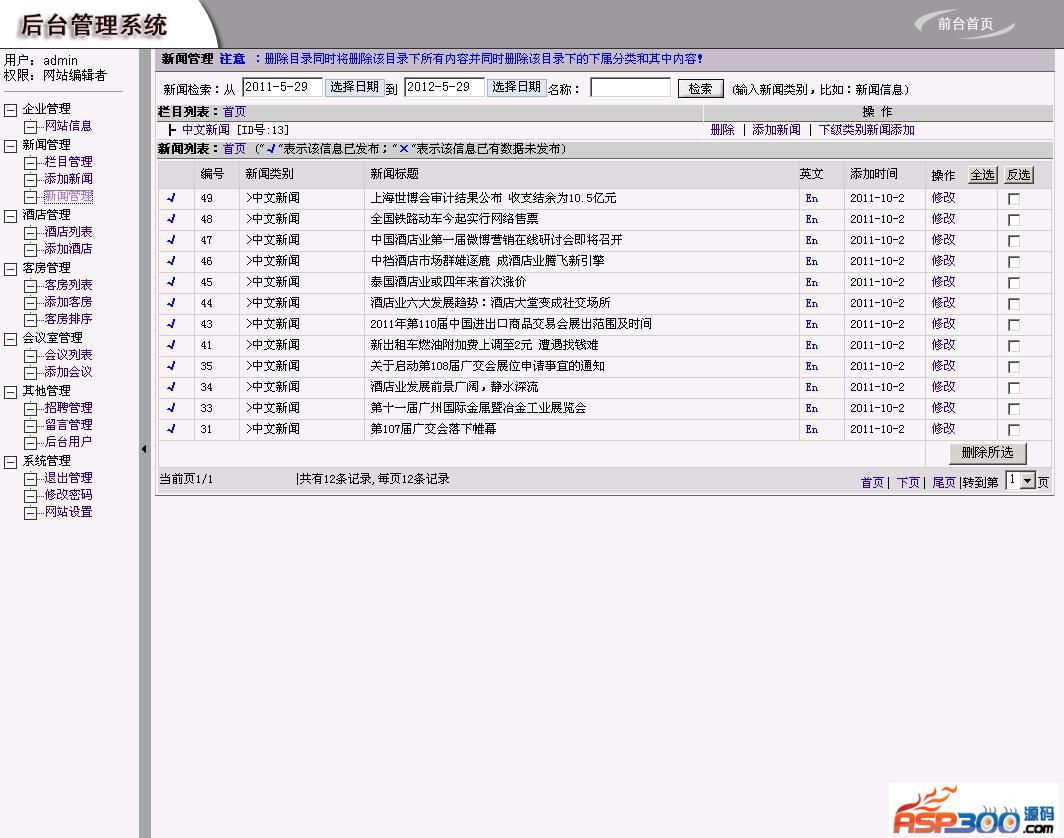Click the published checkmark icon for item 35
This screenshot has height=838, width=1064.
171,366
